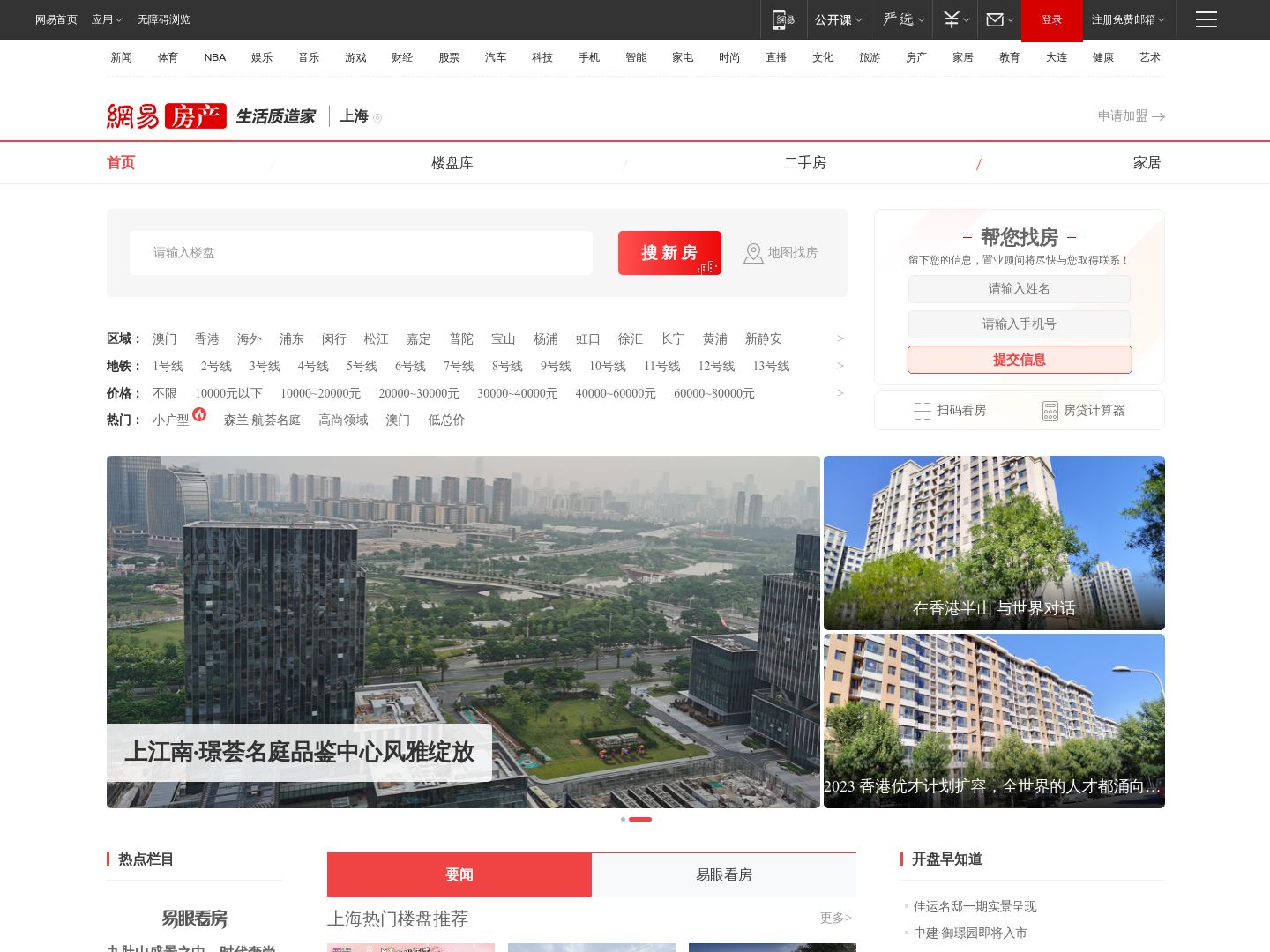Filter by metro 13号线

(x=771, y=367)
